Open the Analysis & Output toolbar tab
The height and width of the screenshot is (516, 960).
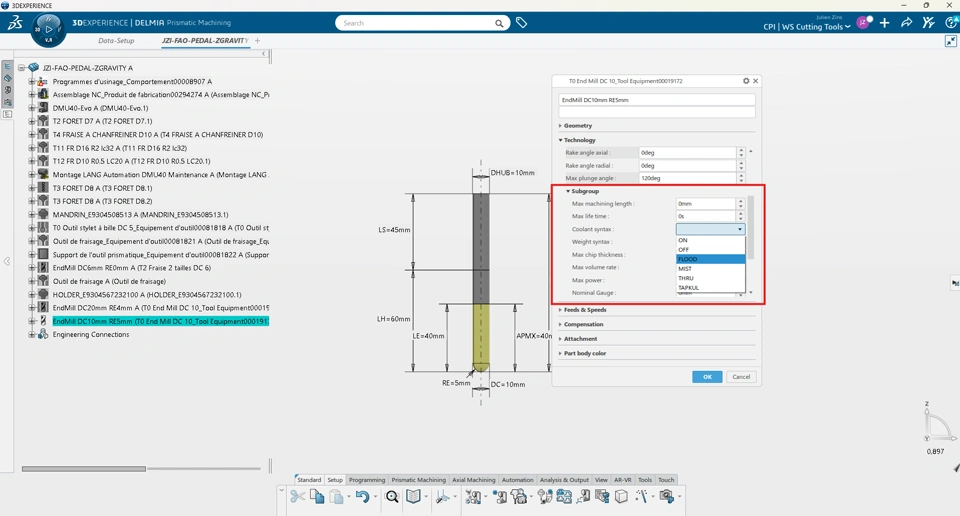(x=564, y=480)
